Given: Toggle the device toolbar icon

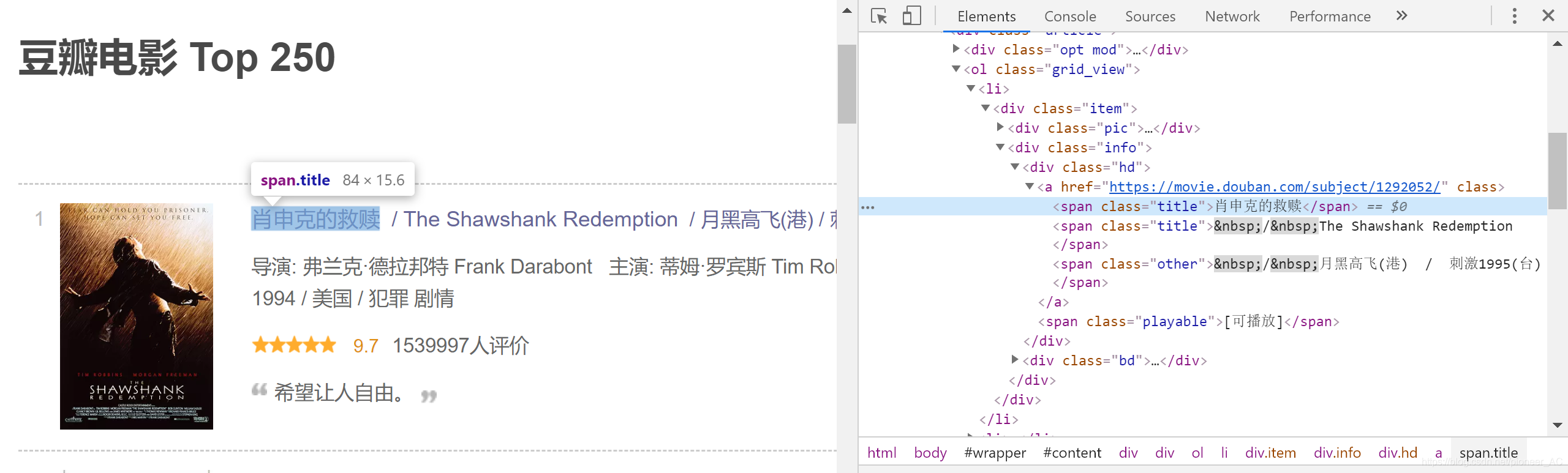Looking at the screenshot, I should 911,16.
